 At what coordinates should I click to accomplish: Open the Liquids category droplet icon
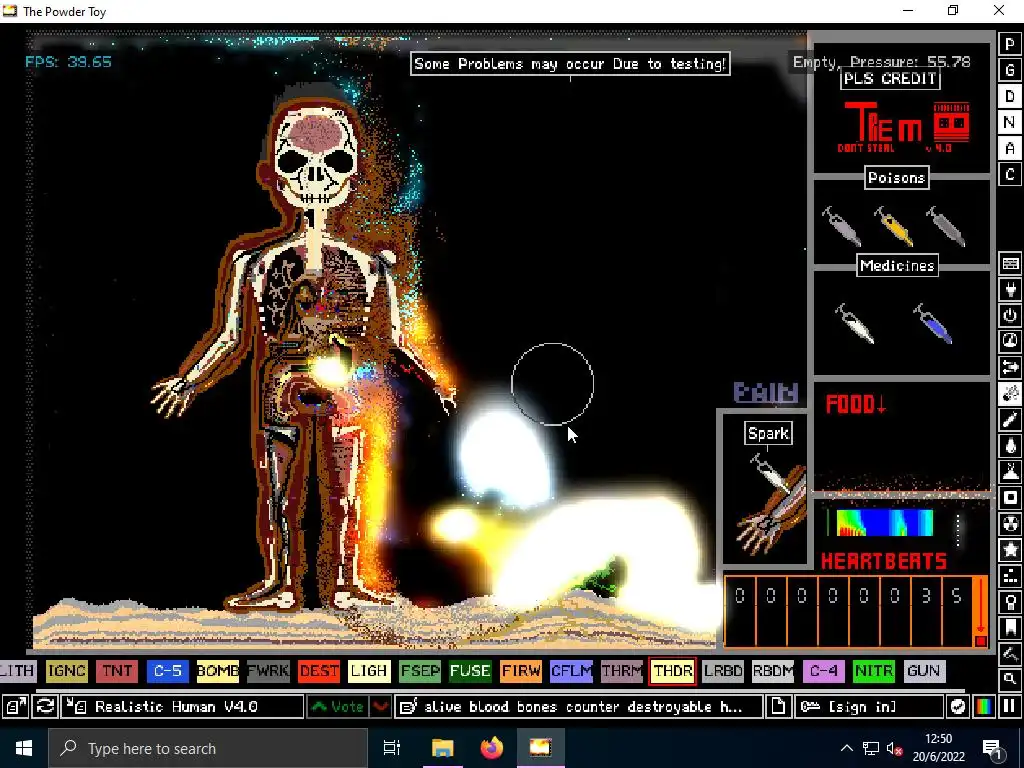click(x=1010, y=446)
